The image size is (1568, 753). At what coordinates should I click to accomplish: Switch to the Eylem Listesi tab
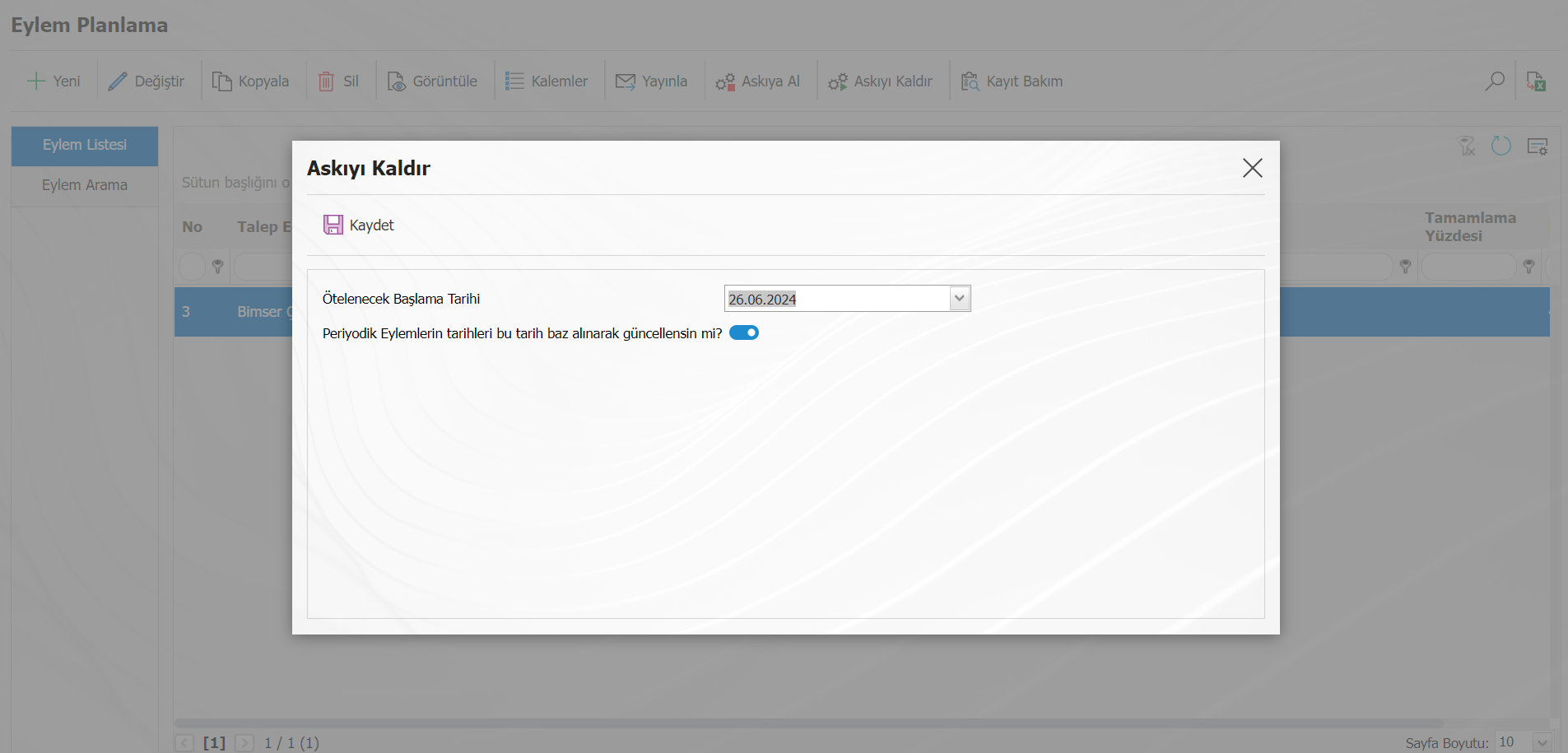point(85,146)
